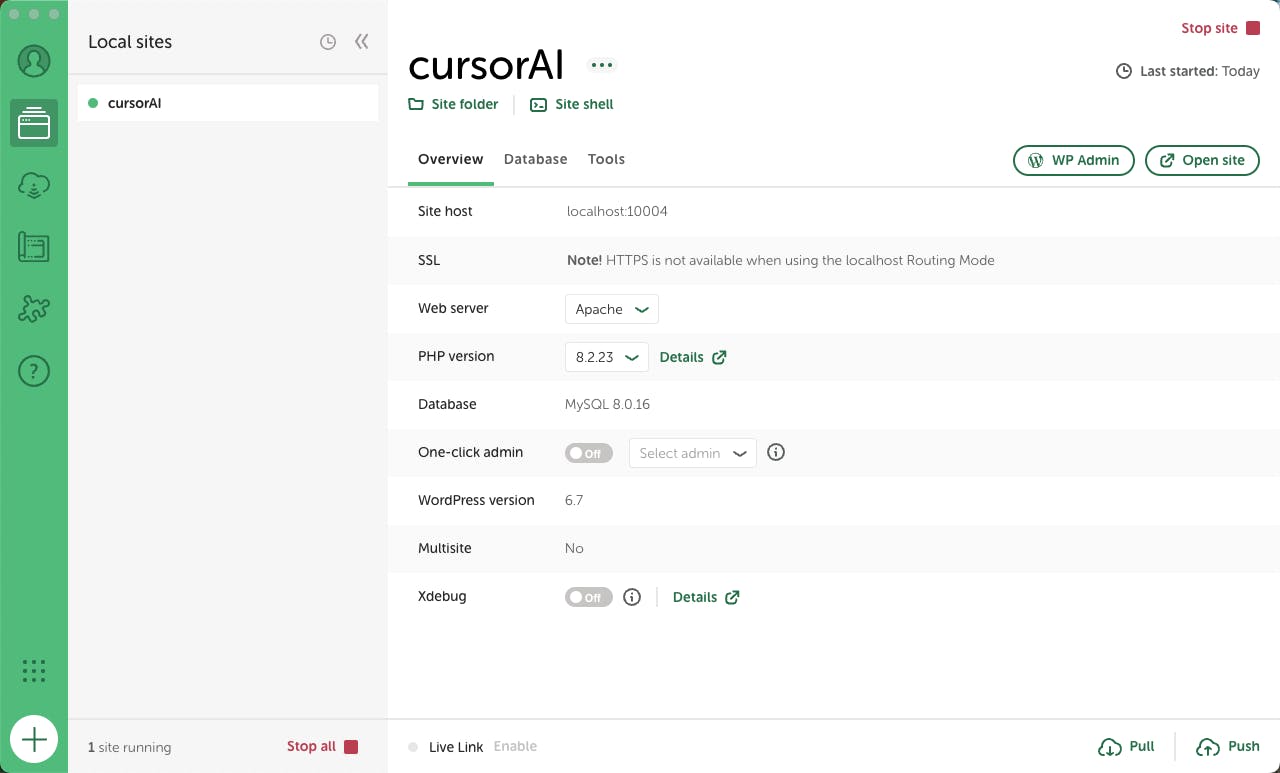Open the Blueprints sidebar icon
The width and height of the screenshot is (1280, 773).
tap(34, 247)
